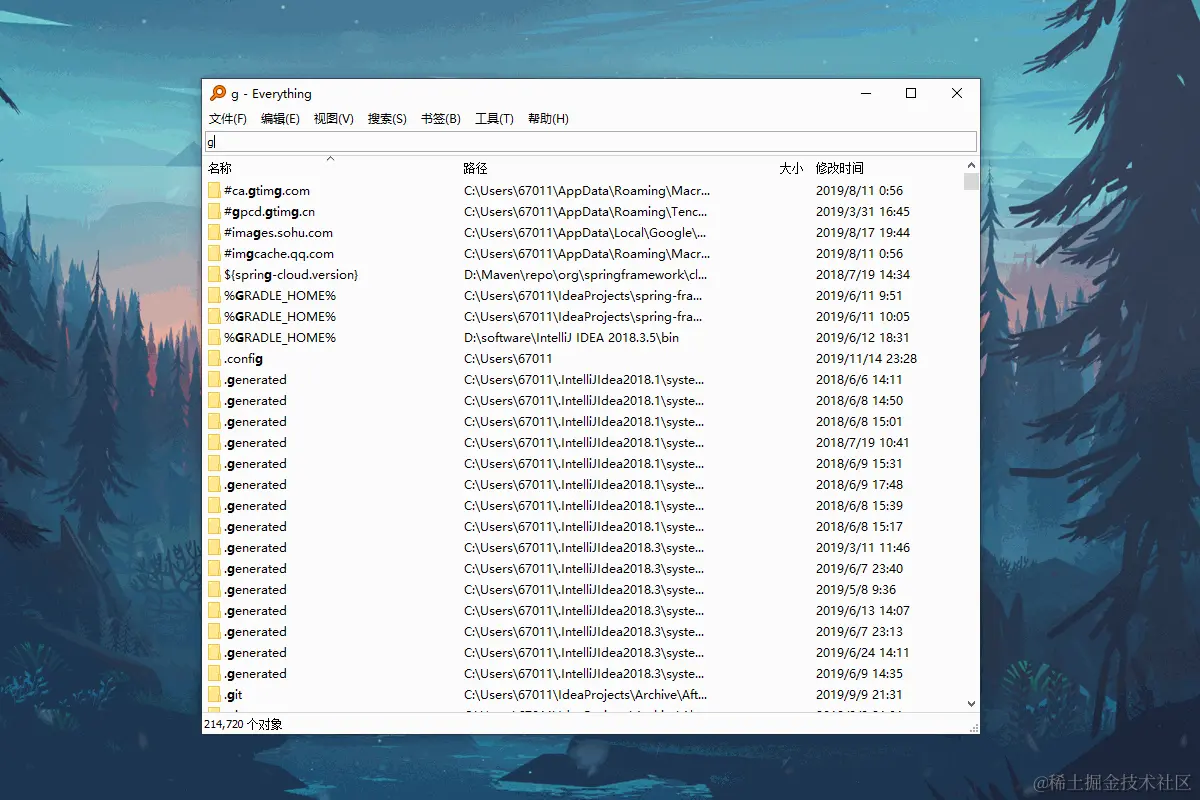Click the Everything magnifier icon in title bar

pyautogui.click(x=218, y=93)
